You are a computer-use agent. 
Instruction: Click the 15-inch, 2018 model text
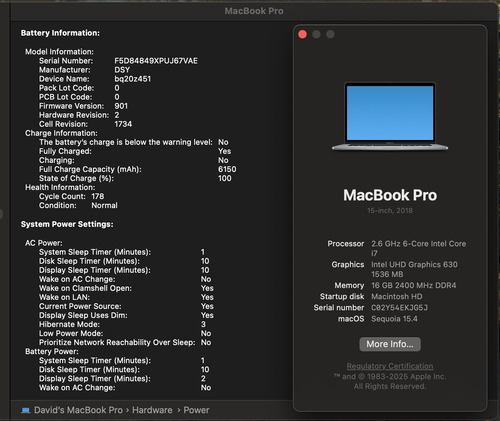pyautogui.click(x=390, y=211)
